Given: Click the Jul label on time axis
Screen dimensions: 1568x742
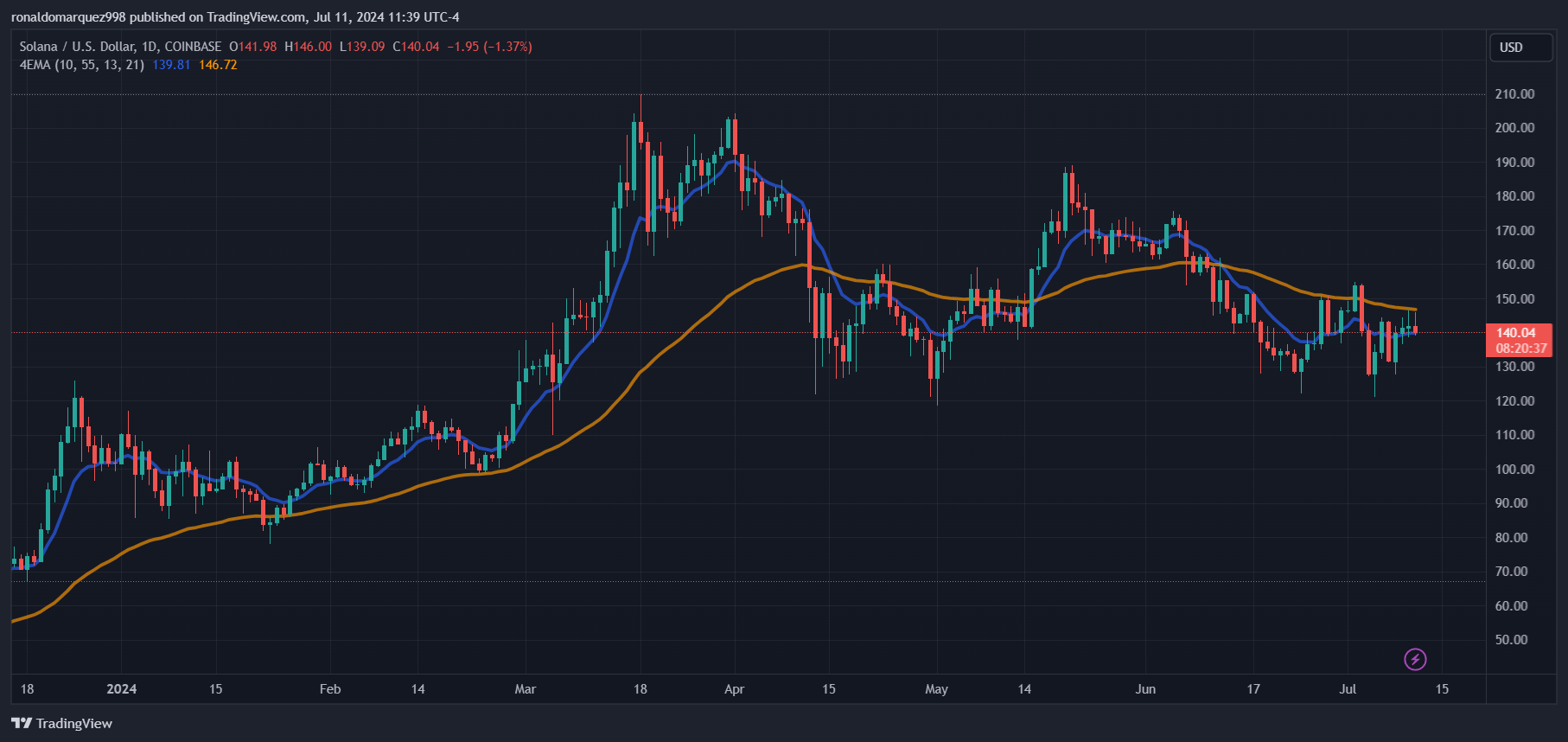Looking at the screenshot, I should pos(1348,689).
